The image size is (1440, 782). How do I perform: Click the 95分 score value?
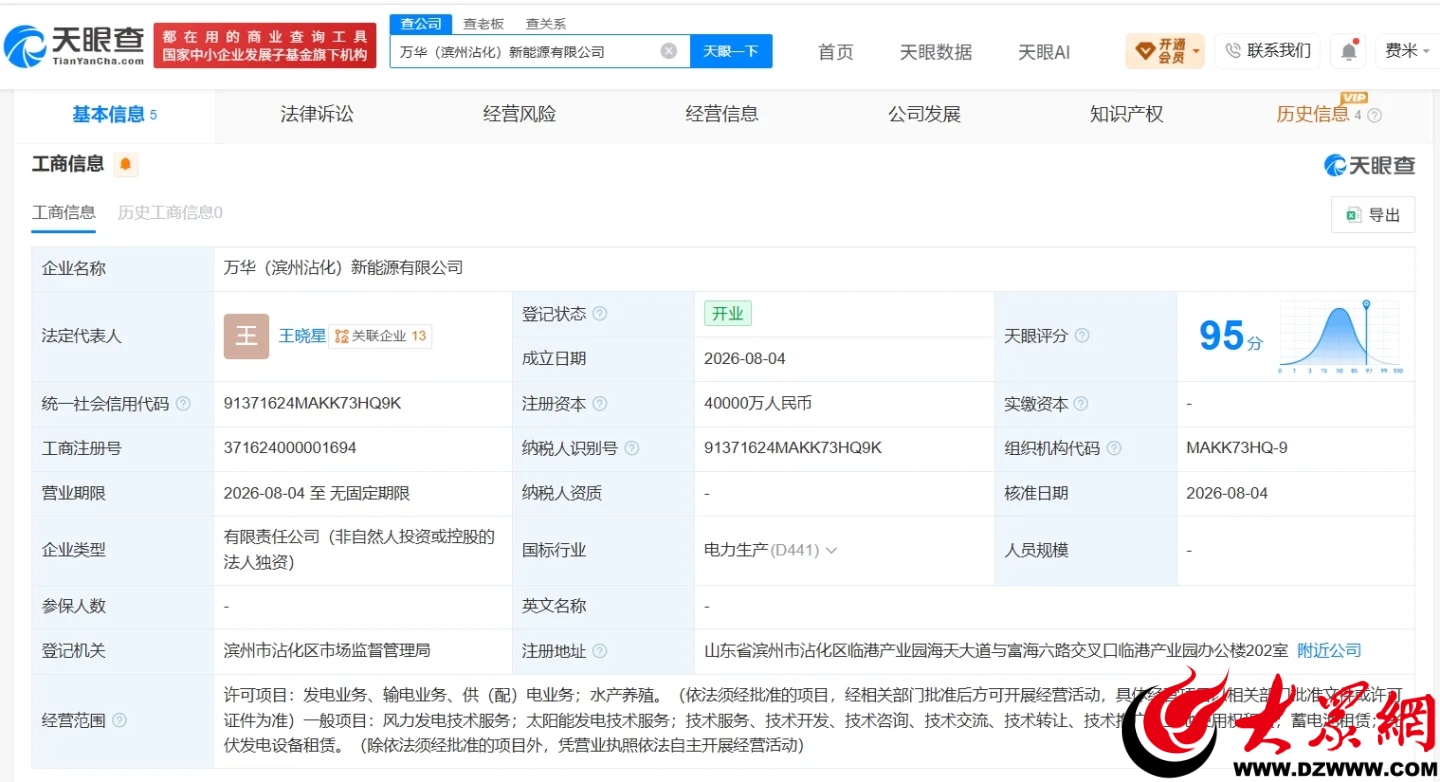[1231, 337]
